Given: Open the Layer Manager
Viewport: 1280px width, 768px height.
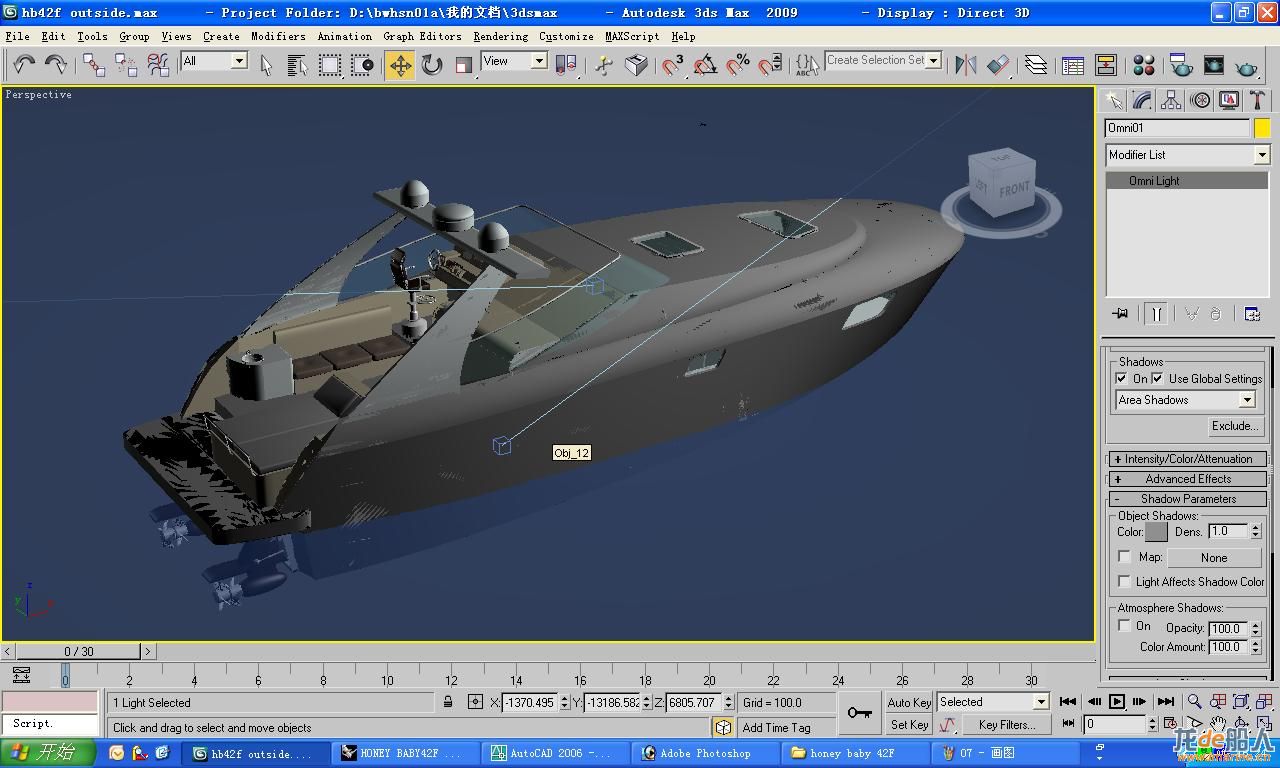Looking at the screenshot, I should 1036,65.
